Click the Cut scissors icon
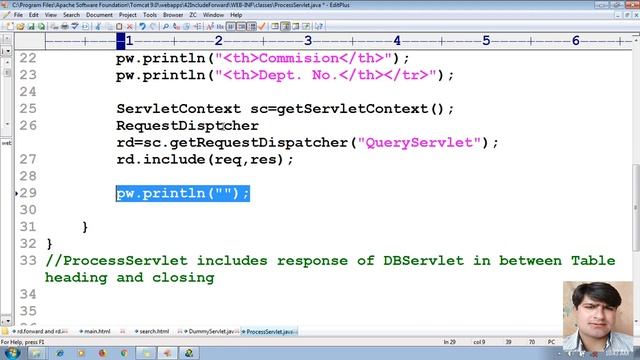The width and height of the screenshot is (640, 360). click(98, 27)
